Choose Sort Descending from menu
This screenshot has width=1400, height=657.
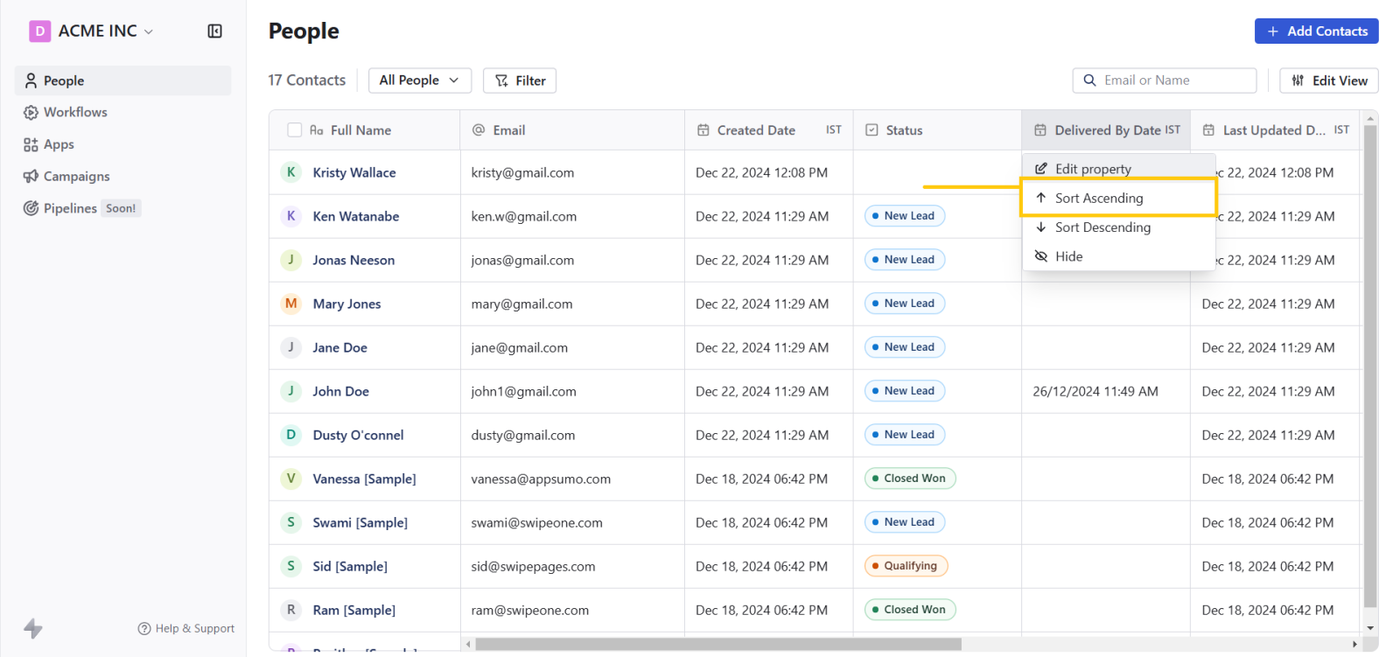pyautogui.click(x=1102, y=227)
